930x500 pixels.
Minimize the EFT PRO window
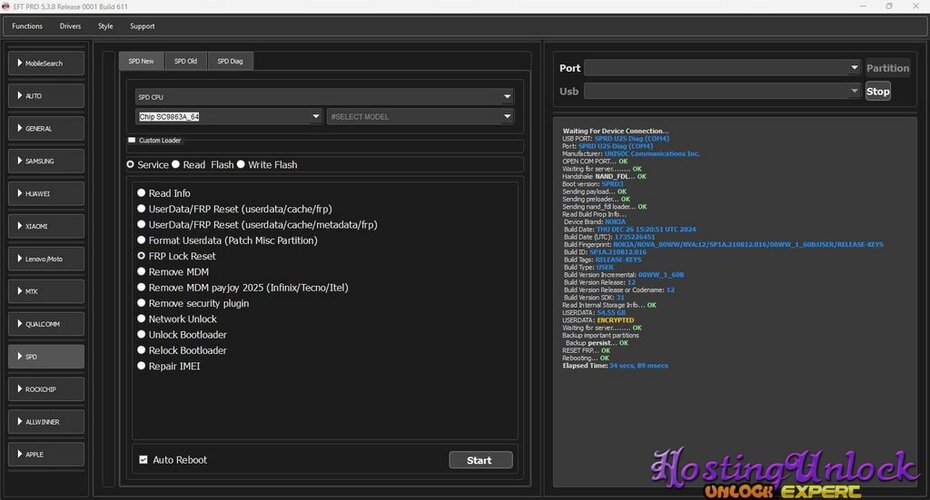point(863,6)
